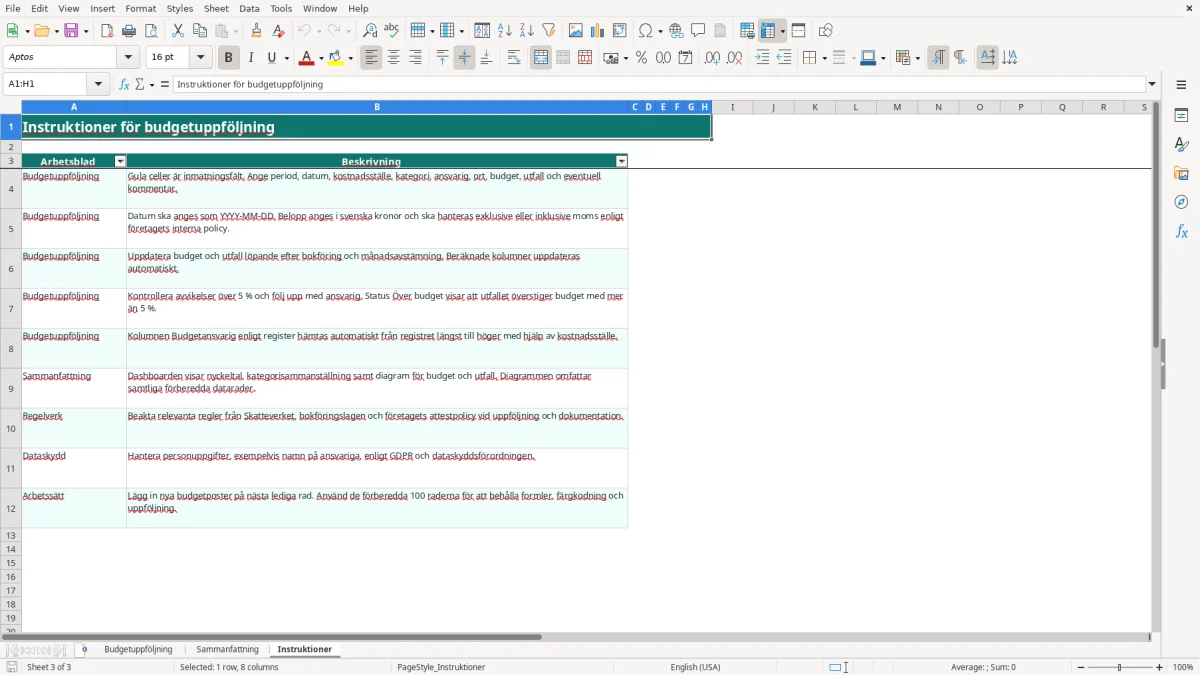This screenshot has height=675, width=1200.
Task: Open sidebar Properties panel icon
Action: 1181,116
